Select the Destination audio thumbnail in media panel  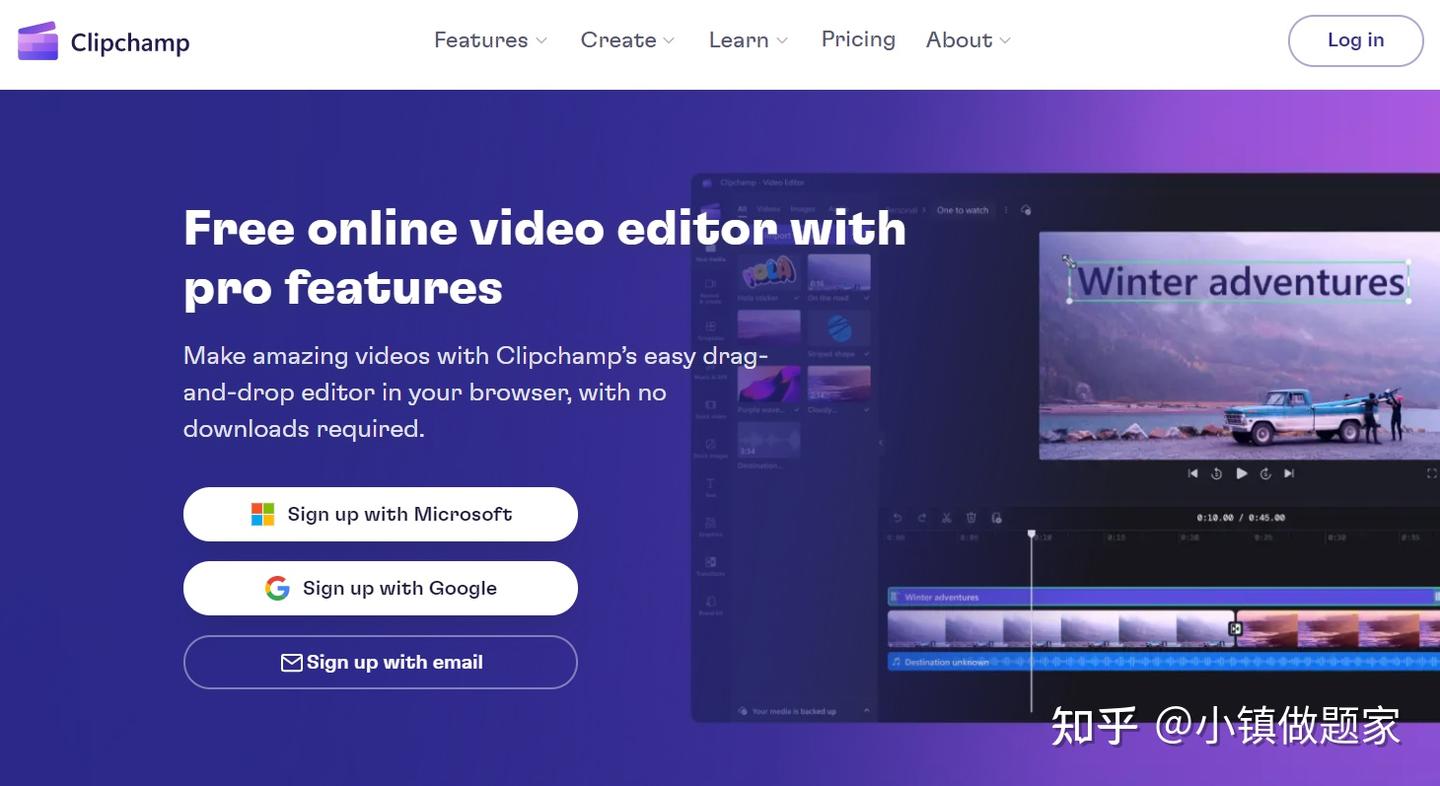[768, 440]
